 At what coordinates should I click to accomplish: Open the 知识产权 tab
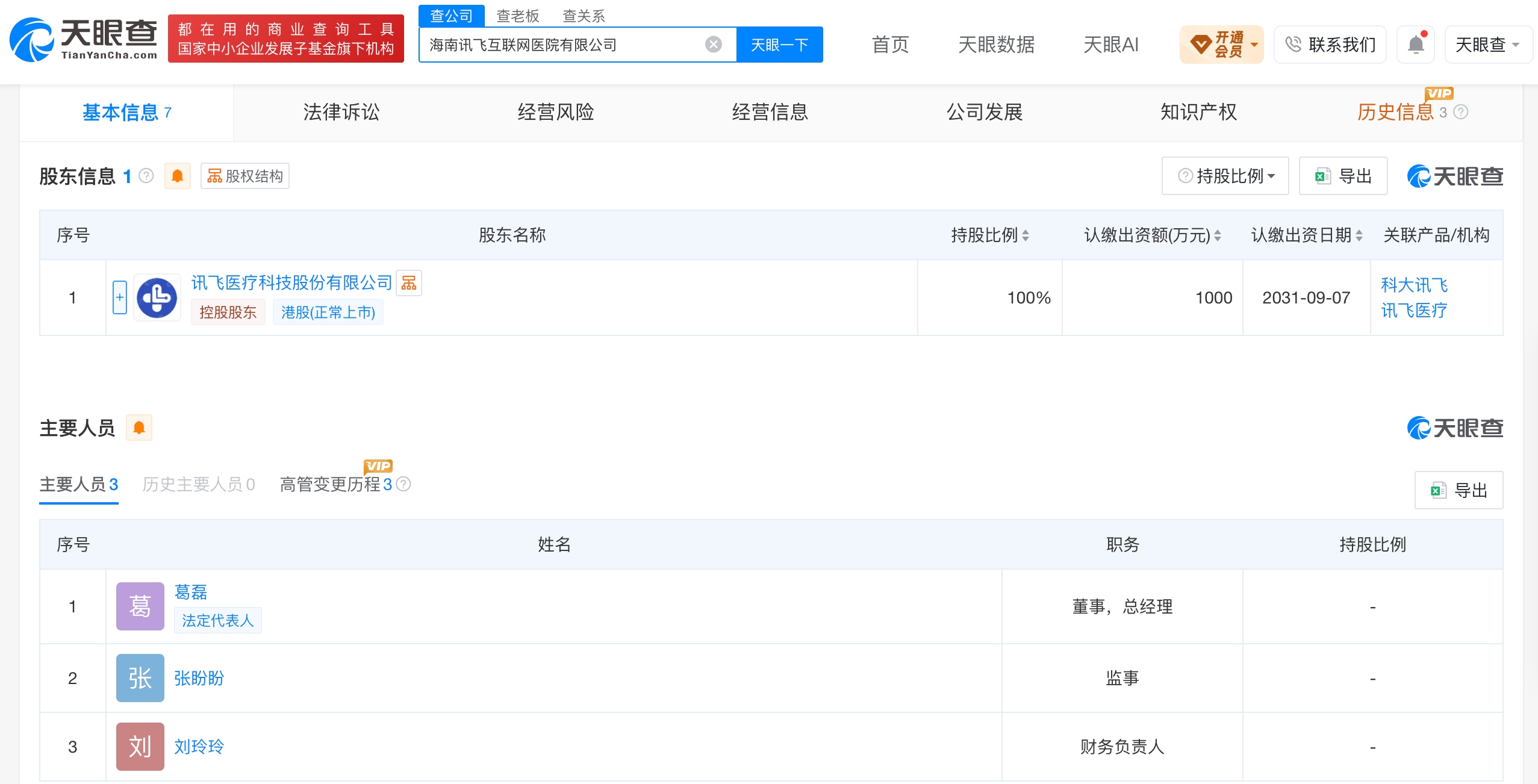coord(1199,113)
